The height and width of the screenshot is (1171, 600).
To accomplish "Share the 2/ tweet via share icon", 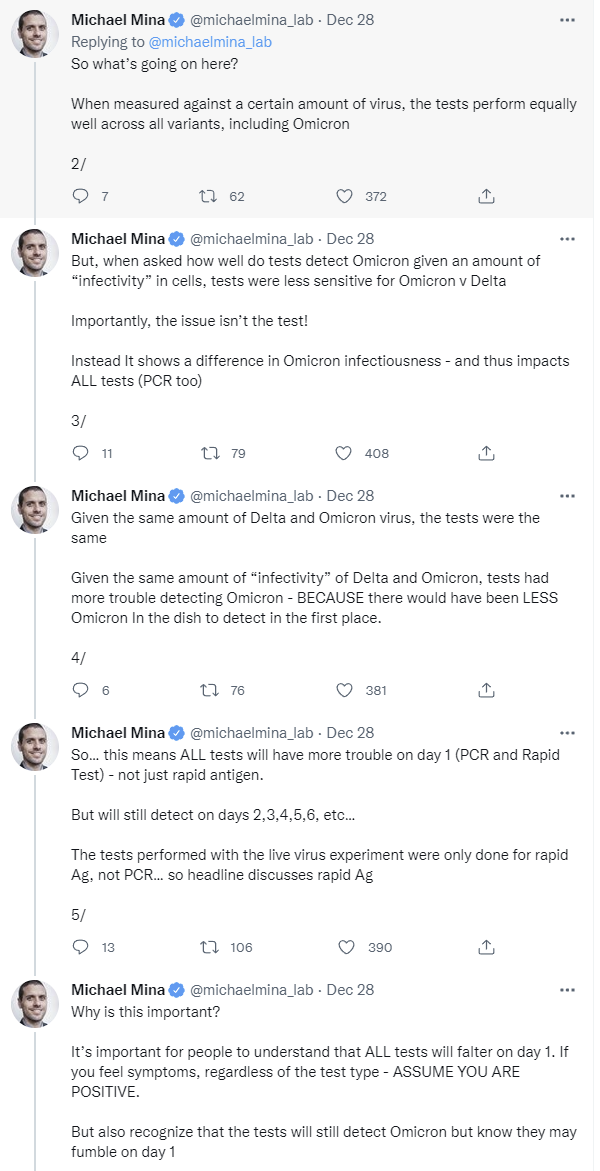I will (486, 196).
